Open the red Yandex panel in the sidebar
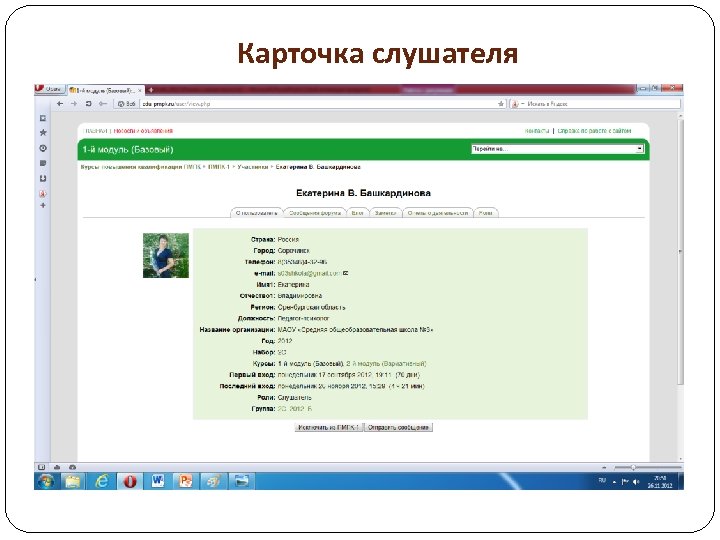This screenshot has width=720, height=540. (x=43, y=194)
